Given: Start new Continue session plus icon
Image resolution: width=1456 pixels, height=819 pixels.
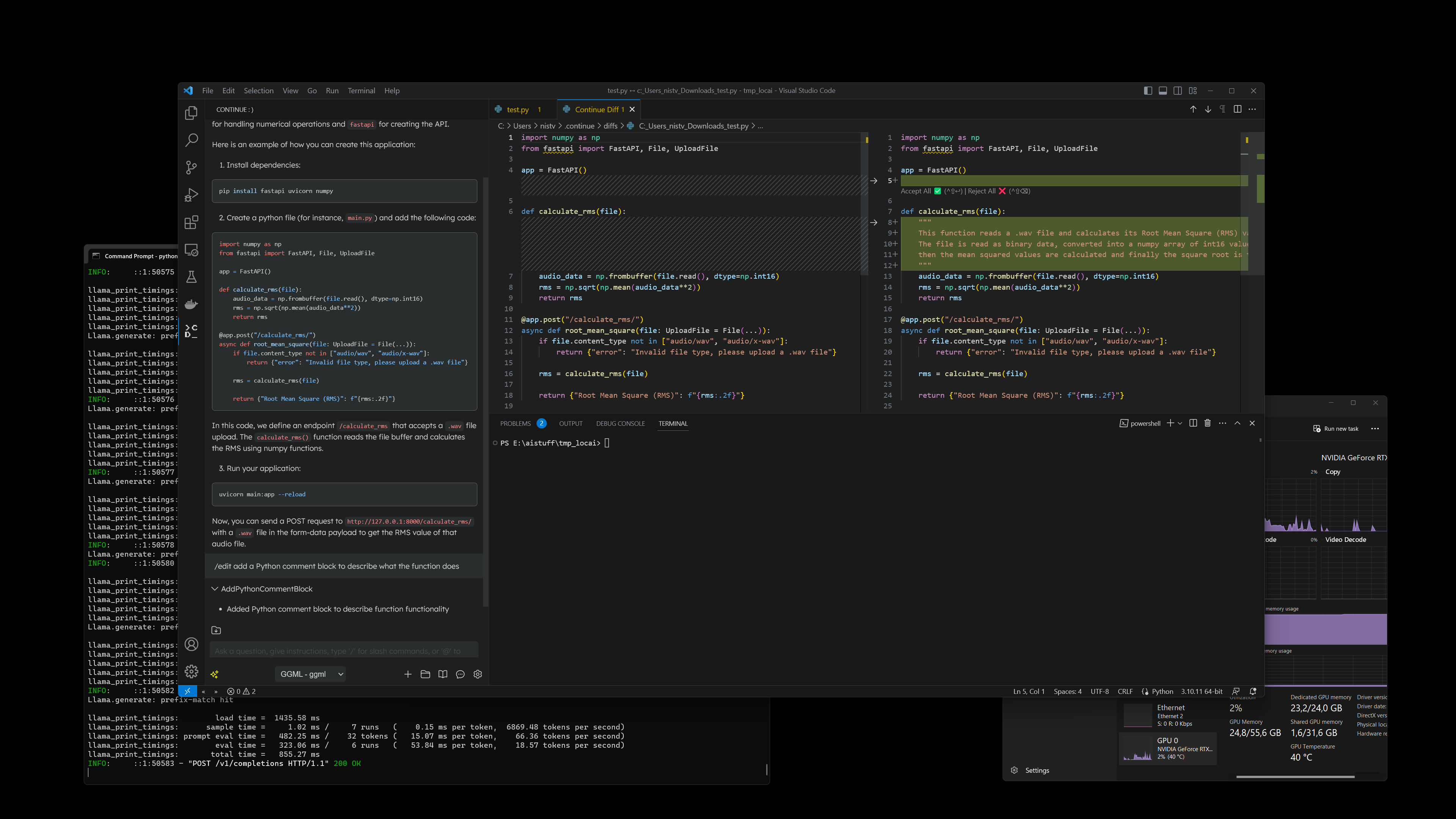Looking at the screenshot, I should click(x=408, y=674).
